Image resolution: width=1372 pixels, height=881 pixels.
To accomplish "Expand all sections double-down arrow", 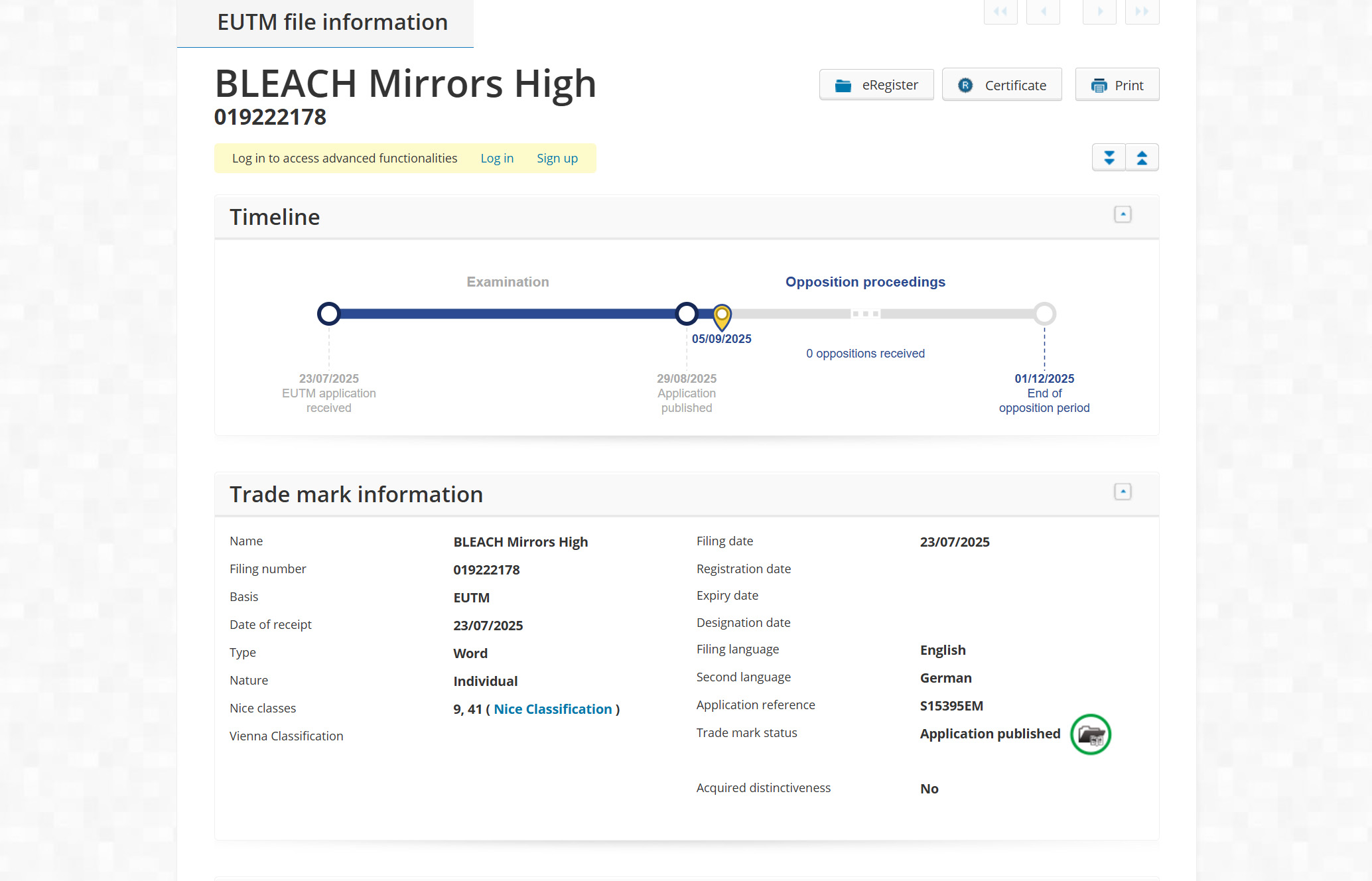I will coord(1109,158).
